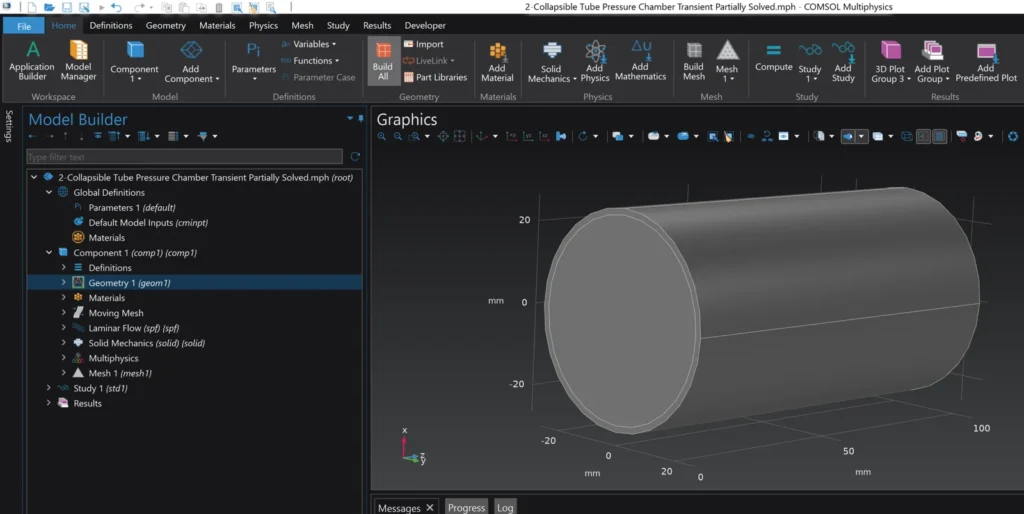Switch to the Log tab
Image resolution: width=1024 pixels, height=514 pixels.
pos(505,507)
